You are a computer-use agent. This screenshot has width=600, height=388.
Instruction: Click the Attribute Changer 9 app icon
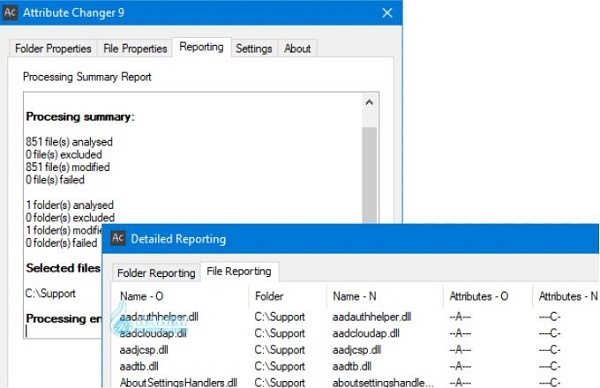[x=10, y=12]
